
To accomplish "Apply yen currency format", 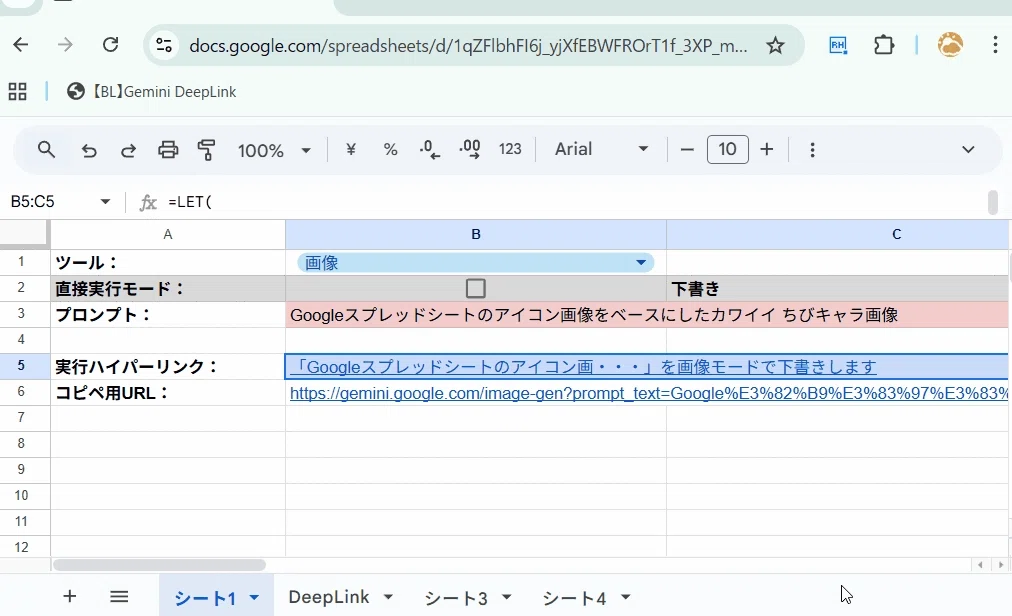I will (x=351, y=150).
